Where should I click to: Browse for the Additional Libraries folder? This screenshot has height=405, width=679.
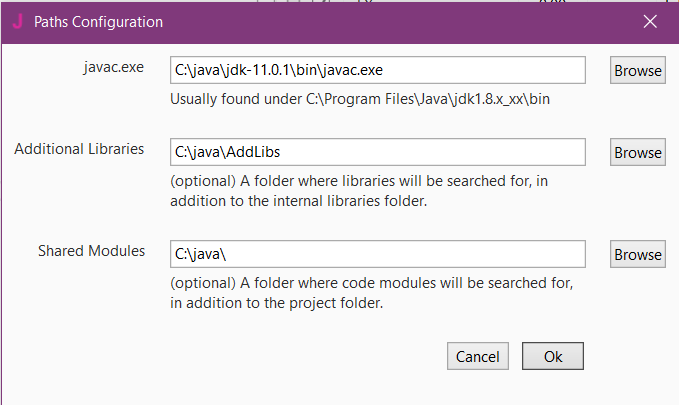pyautogui.click(x=637, y=152)
